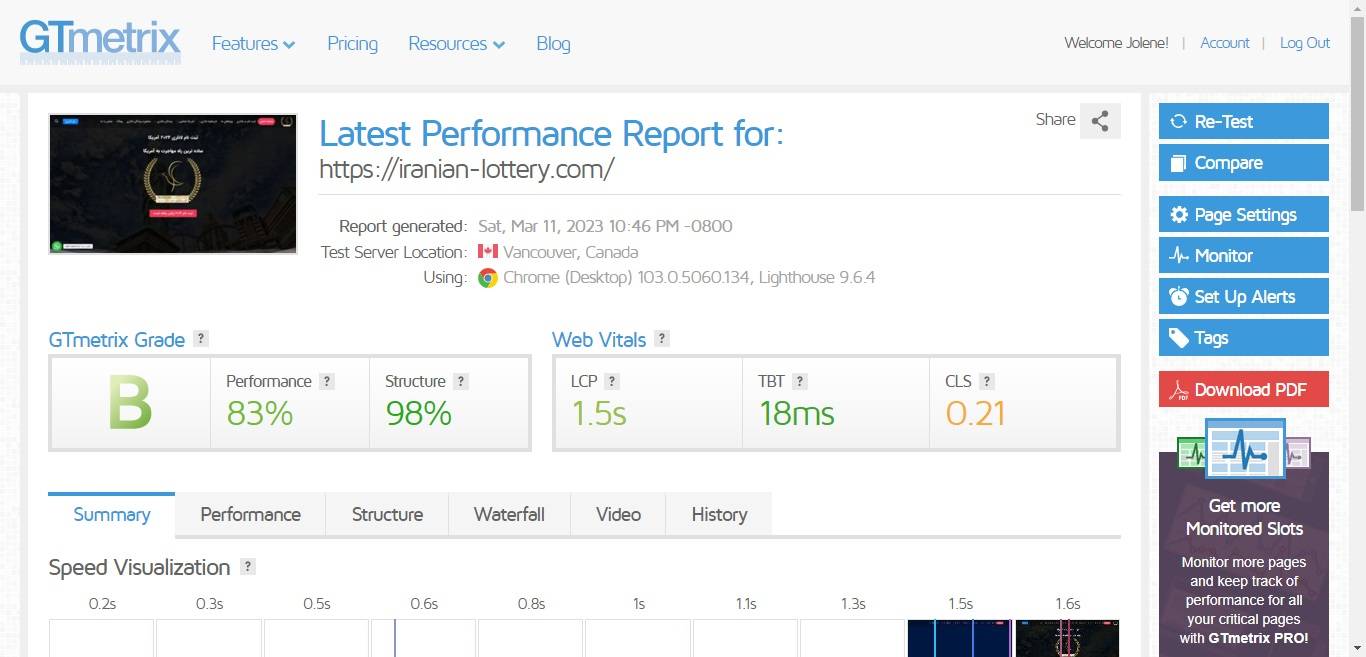Click the 0.6s speed visualization frame
Image resolution: width=1366 pixels, height=657 pixels.
pos(424,638)
